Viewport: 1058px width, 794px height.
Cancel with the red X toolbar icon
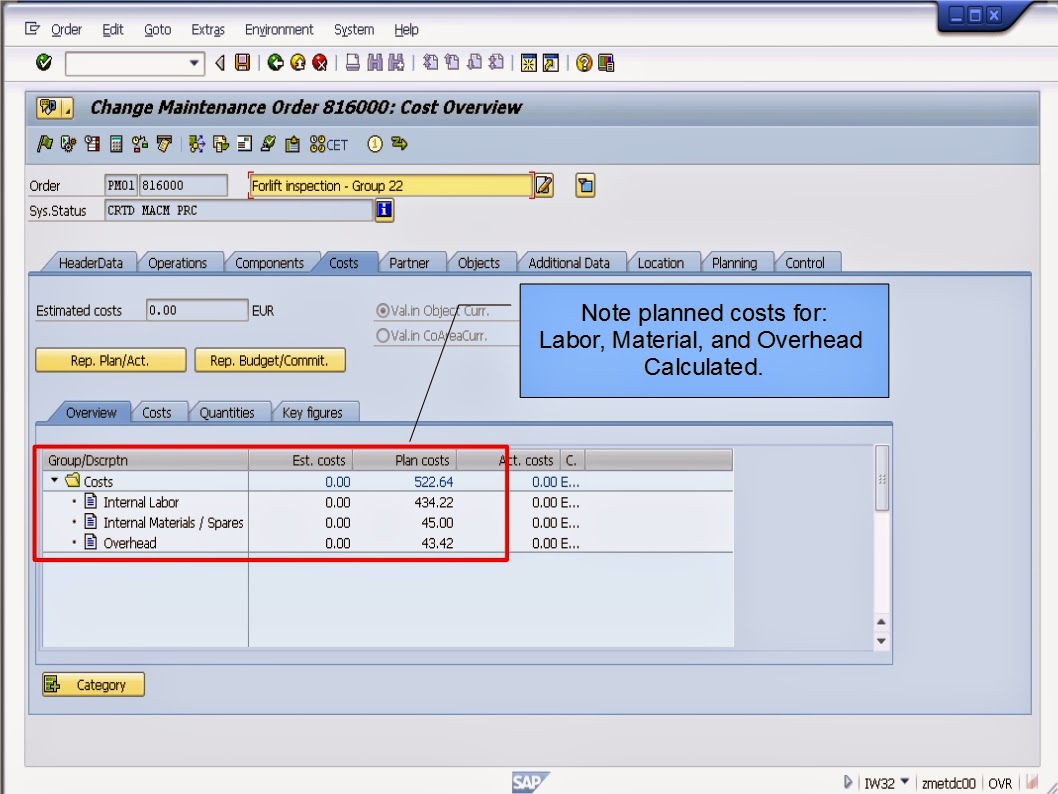click(x=319, y=63)
